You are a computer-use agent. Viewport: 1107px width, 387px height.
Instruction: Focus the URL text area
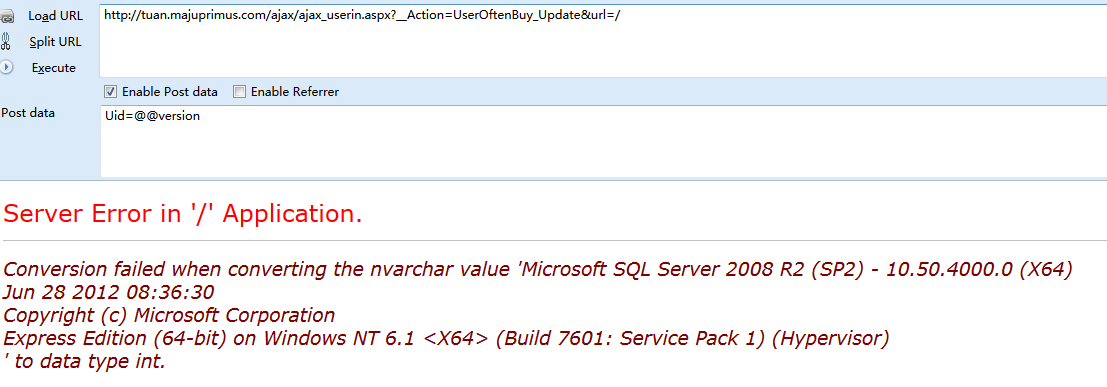(x=603, y=41)
